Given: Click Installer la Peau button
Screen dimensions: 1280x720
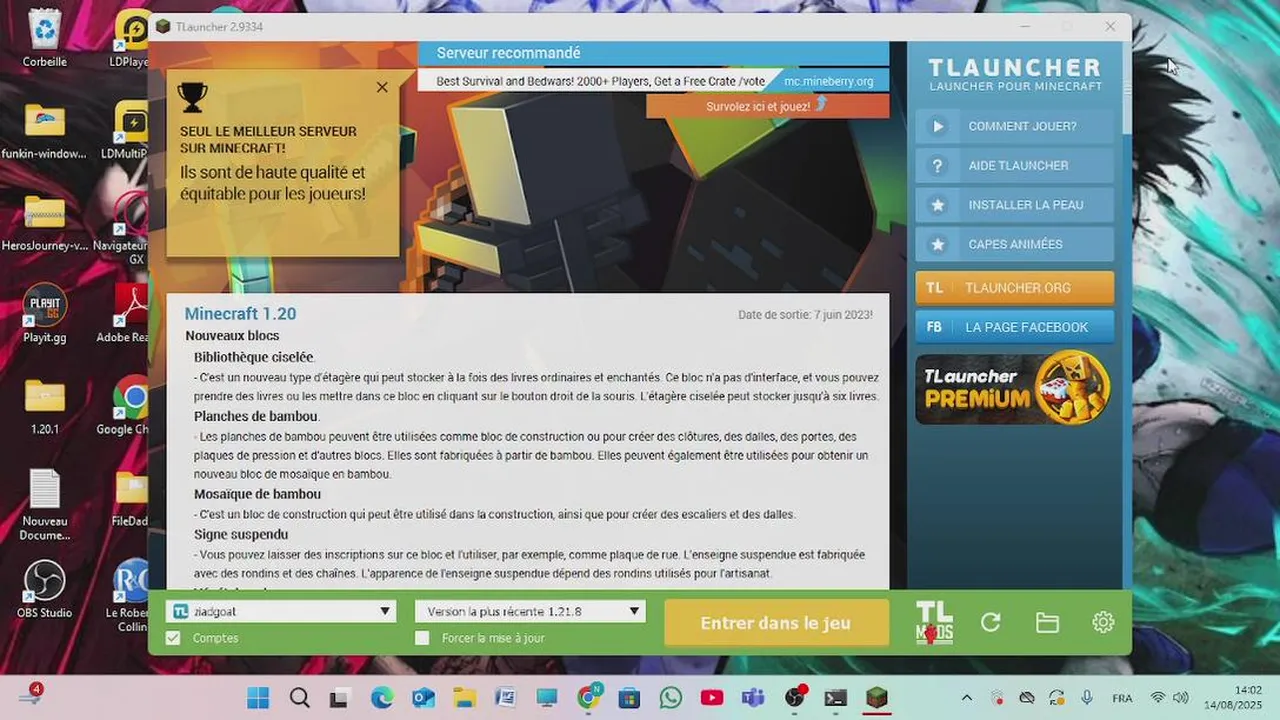Looking at the screenshot, I should click(x=1014, y=205).
